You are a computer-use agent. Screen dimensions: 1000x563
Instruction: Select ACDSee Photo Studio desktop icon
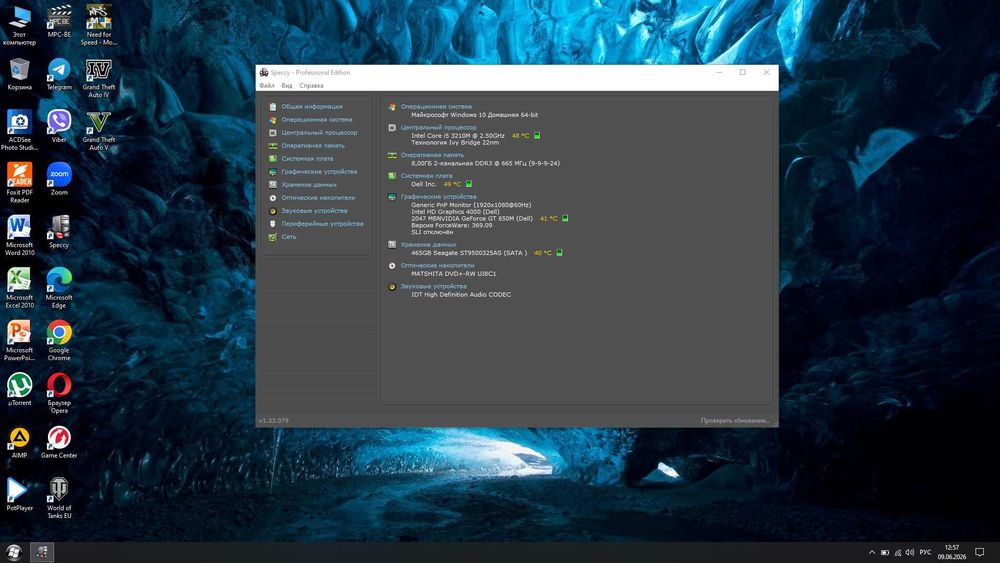pos(19,130)
